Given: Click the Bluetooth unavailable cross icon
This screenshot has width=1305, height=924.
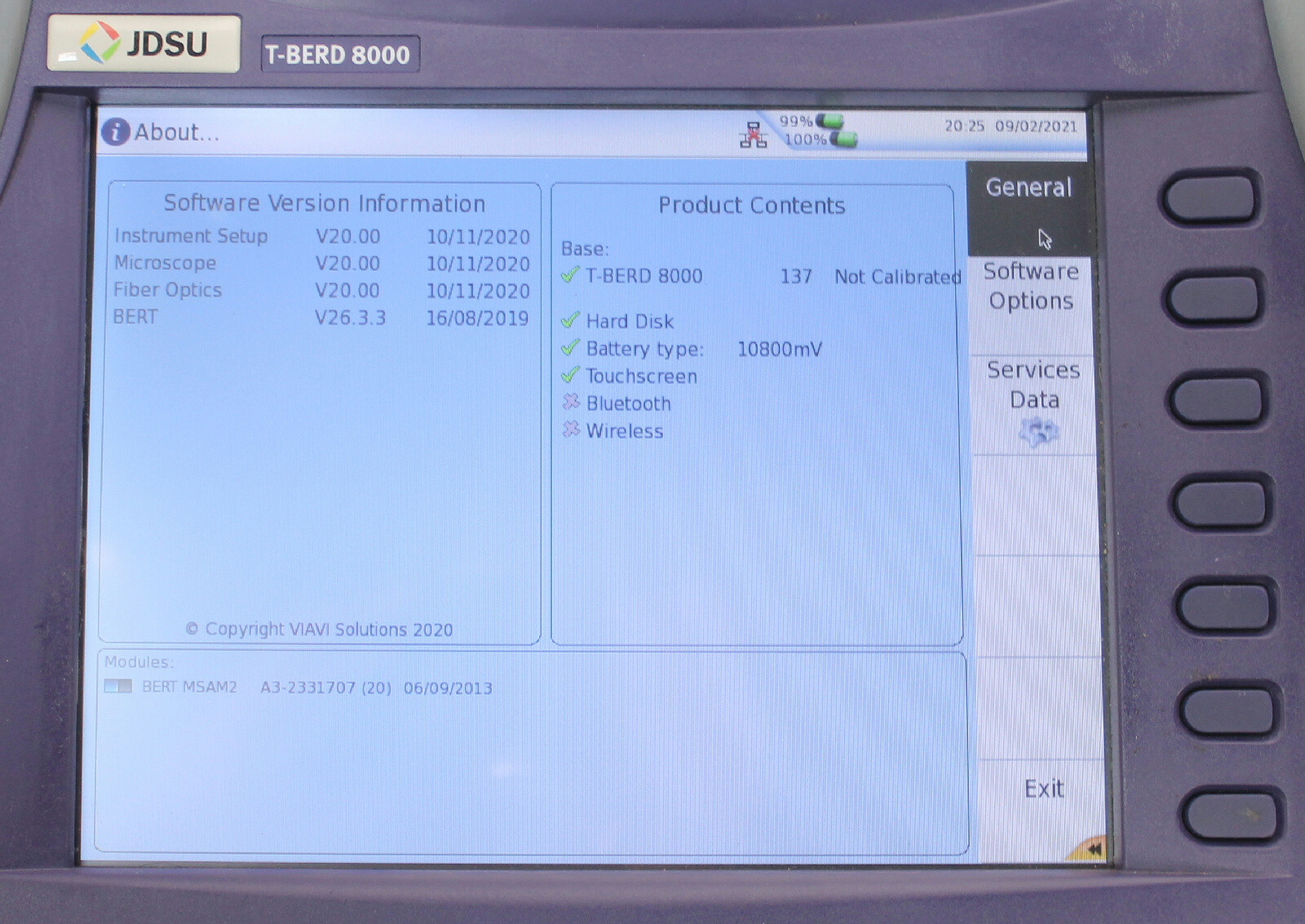Looking at the screenshot, I should [x=571, y=402].
